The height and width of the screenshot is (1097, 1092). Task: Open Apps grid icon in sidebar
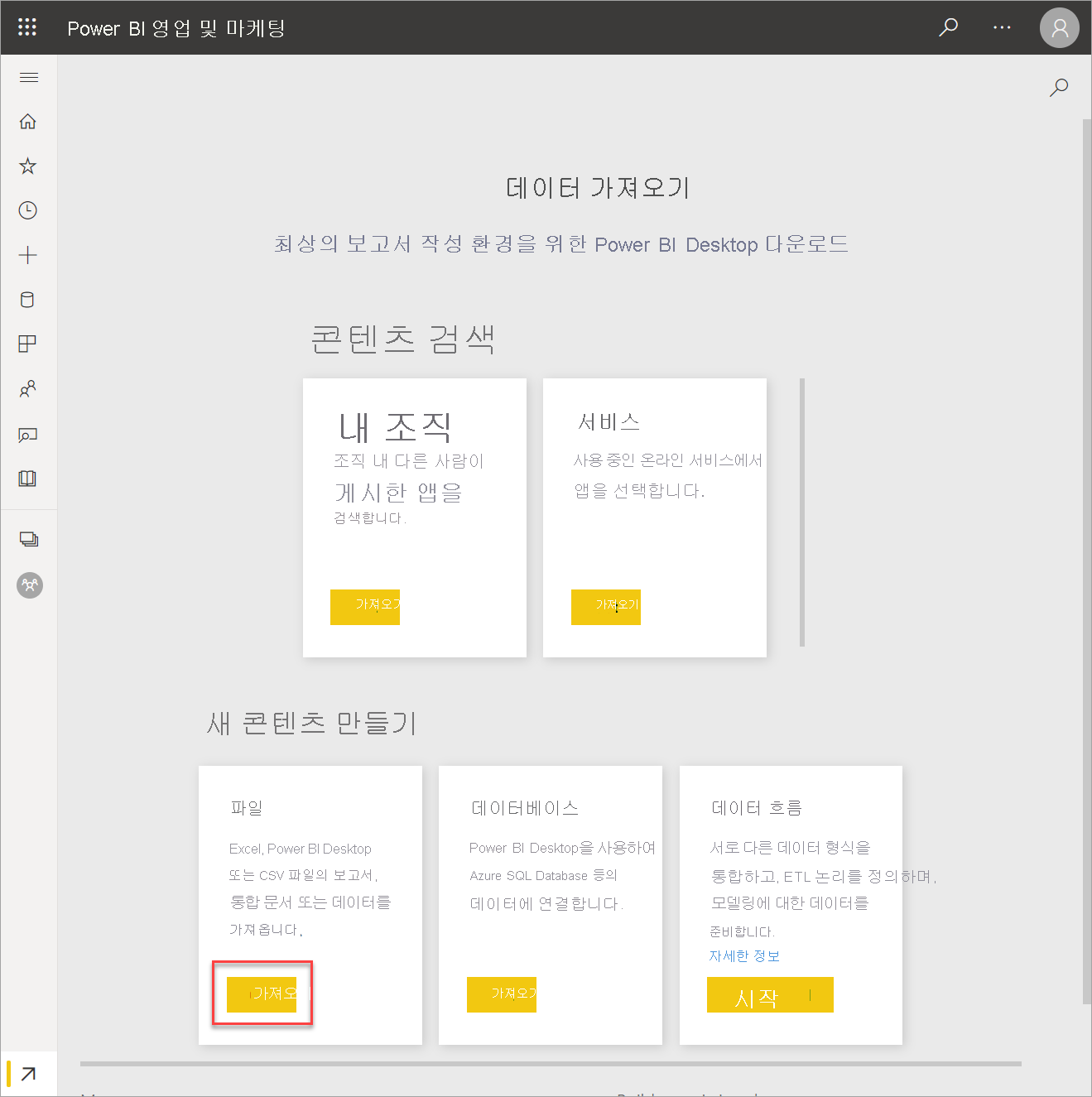[x=28, y=344]
